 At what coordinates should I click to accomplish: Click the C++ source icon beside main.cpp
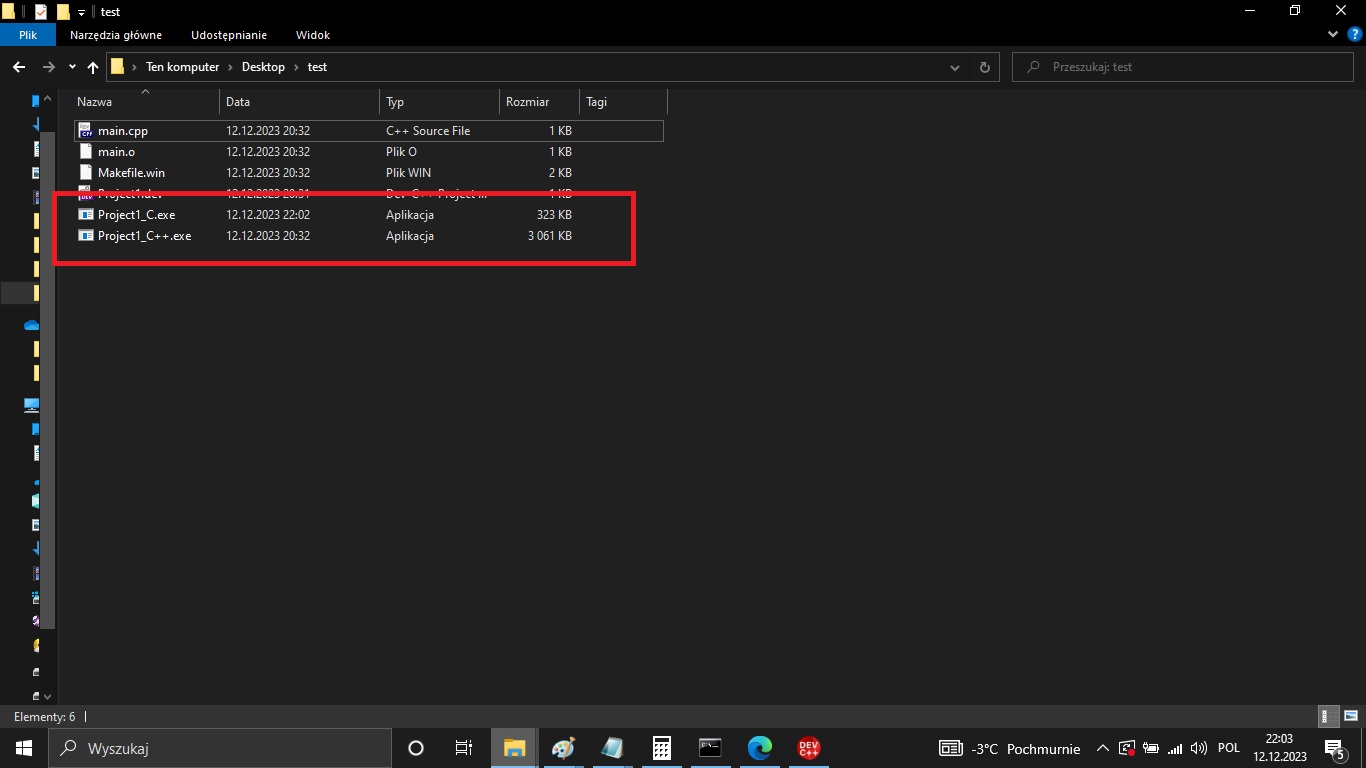coord(86,131)
